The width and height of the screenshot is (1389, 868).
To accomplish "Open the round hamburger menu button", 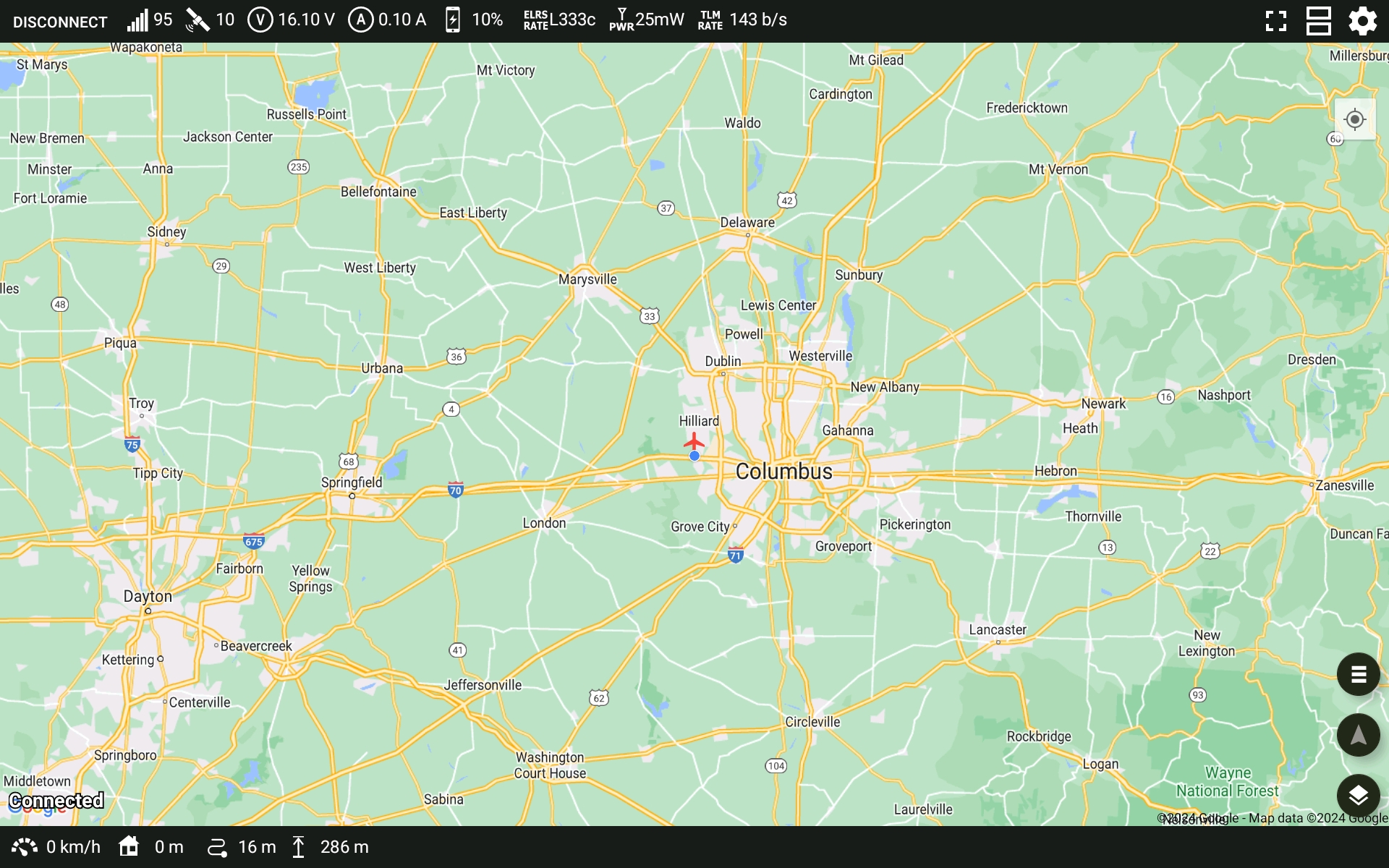I will tap(1358, 674).
